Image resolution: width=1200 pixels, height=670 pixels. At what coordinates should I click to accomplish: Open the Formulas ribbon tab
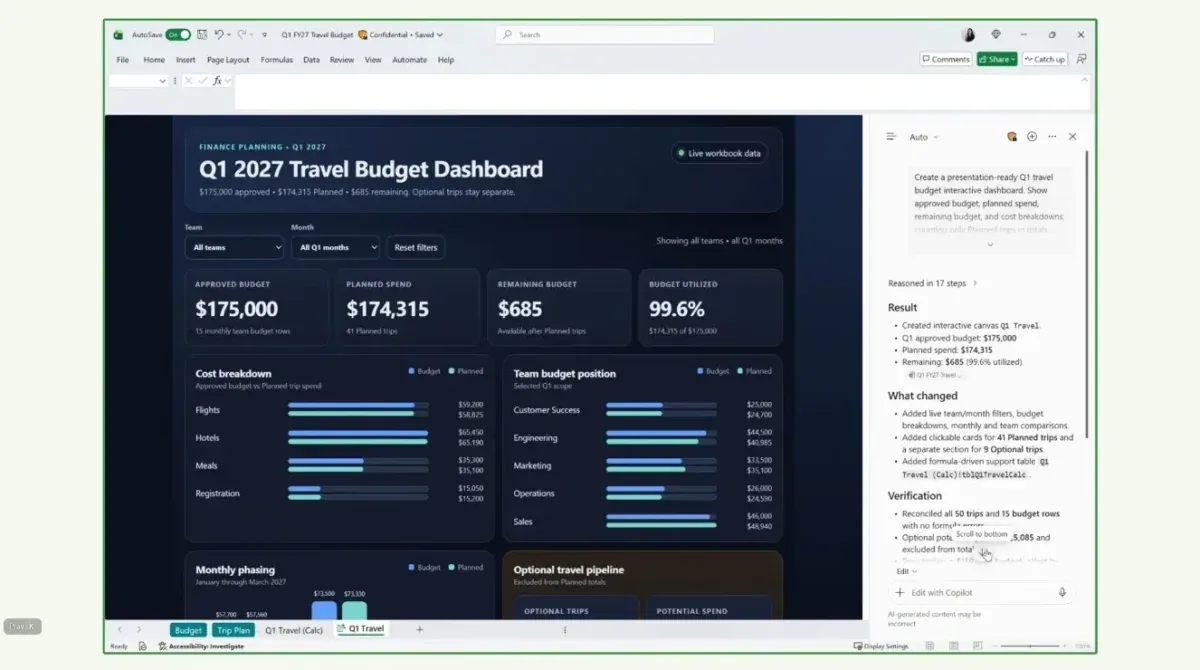point(277,60)
